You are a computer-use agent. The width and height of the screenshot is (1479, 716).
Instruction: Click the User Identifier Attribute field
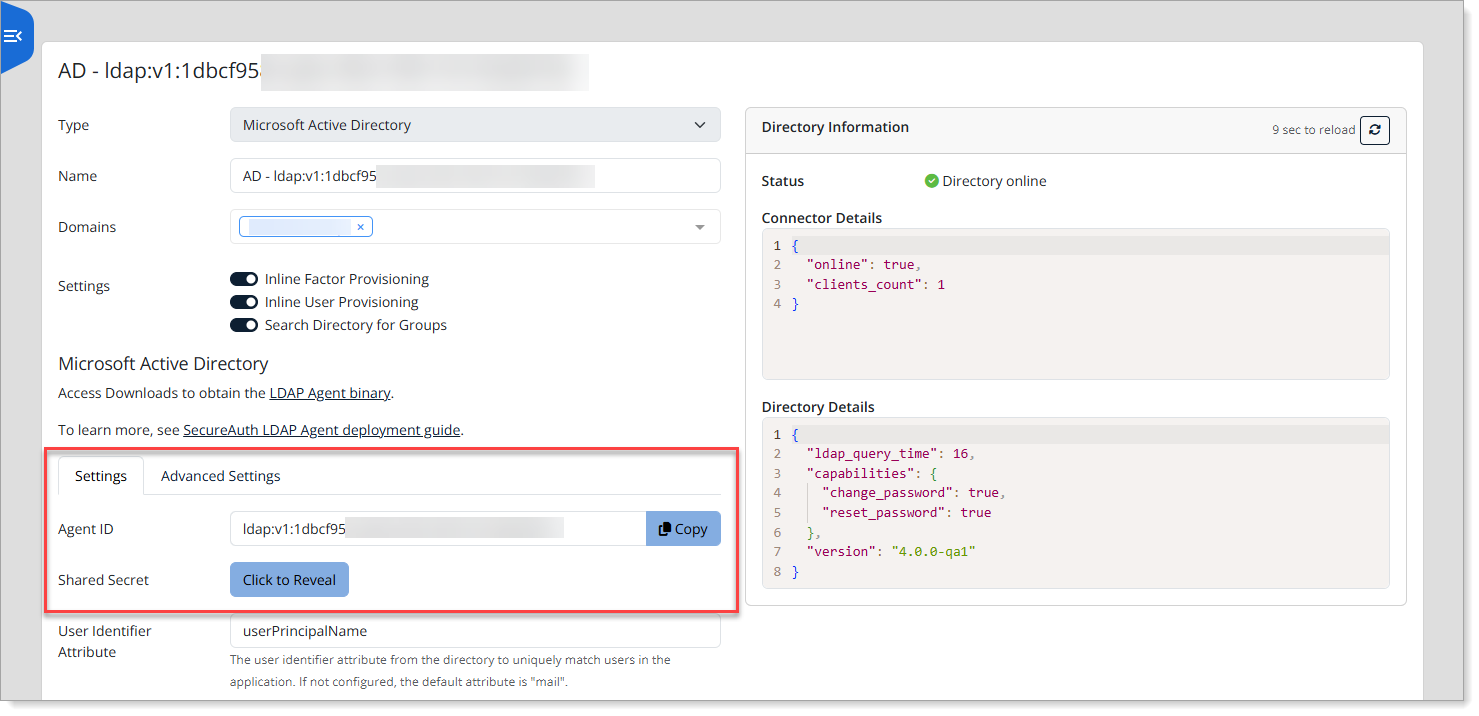pos(475,631)
